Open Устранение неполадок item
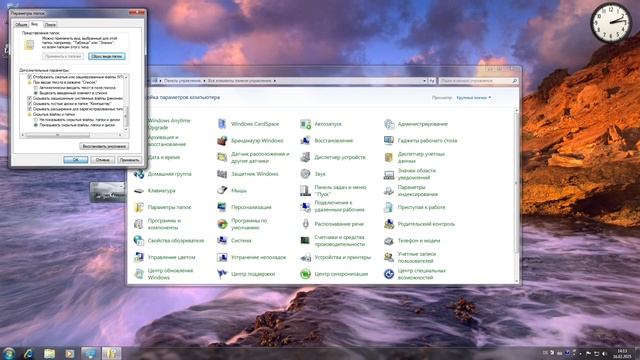 tap(251, 258)
